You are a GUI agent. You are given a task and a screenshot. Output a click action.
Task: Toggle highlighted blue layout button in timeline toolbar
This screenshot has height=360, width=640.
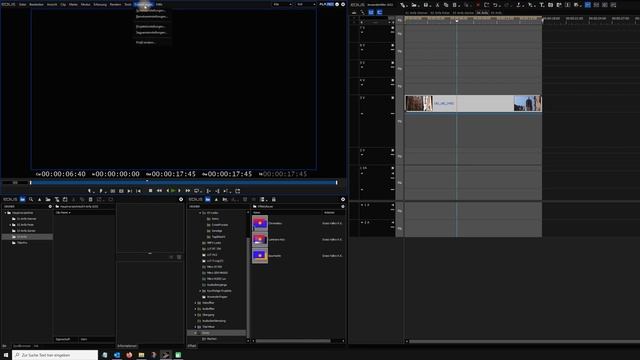[x=588, y=5]
